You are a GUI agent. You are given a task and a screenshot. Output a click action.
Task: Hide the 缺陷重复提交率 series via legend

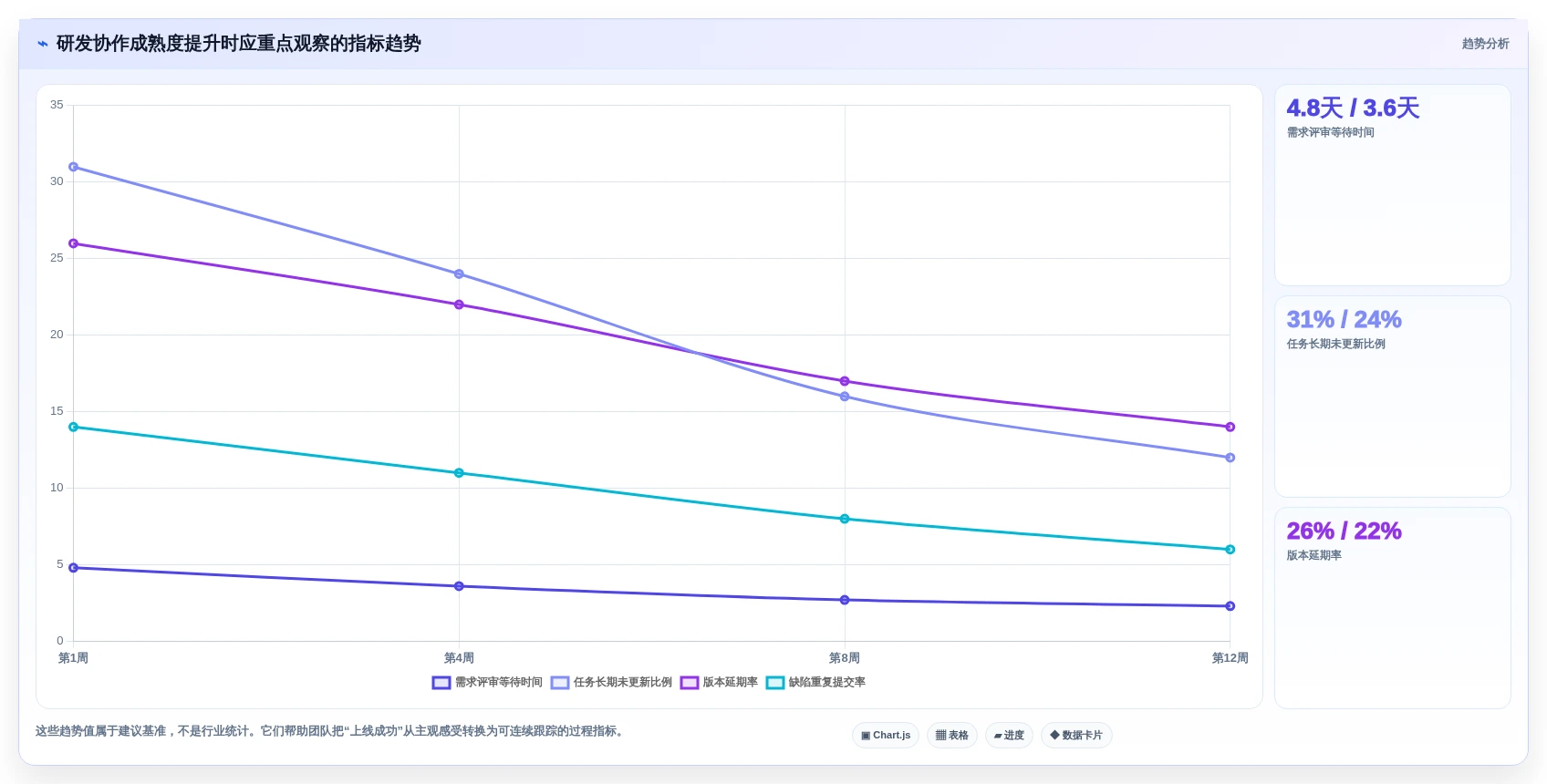point(775,683)
